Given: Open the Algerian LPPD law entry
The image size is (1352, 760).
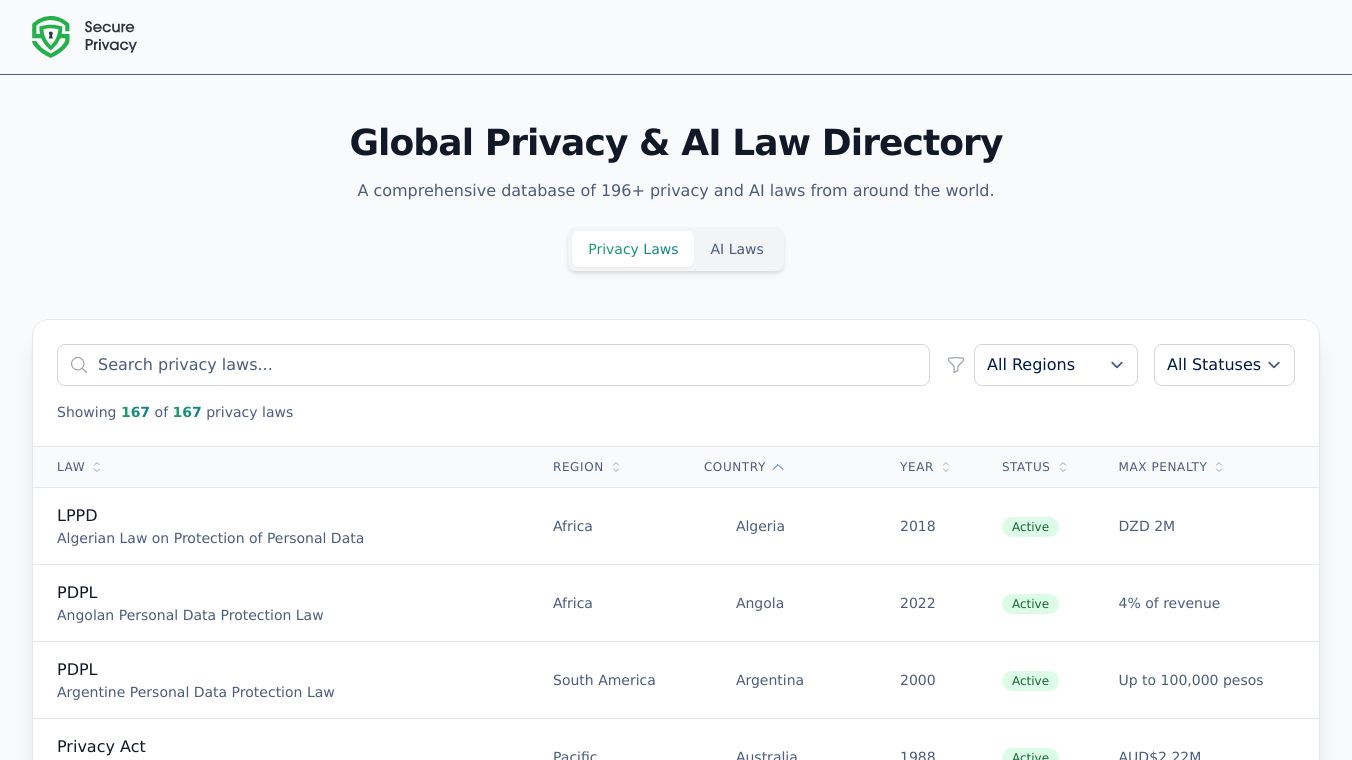Looking at the screenshot, I should [77, 516].
